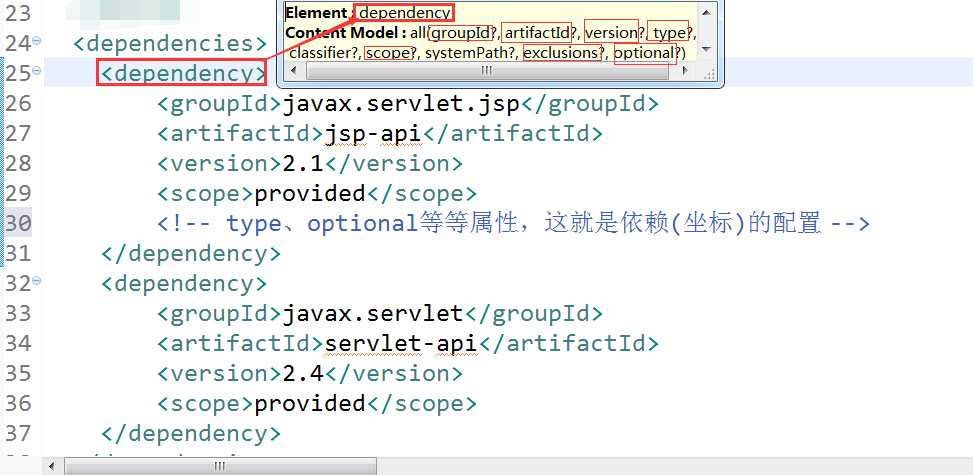Click the version value 2.4
Viewport: 973px width, 475px height.
(303, 374)
